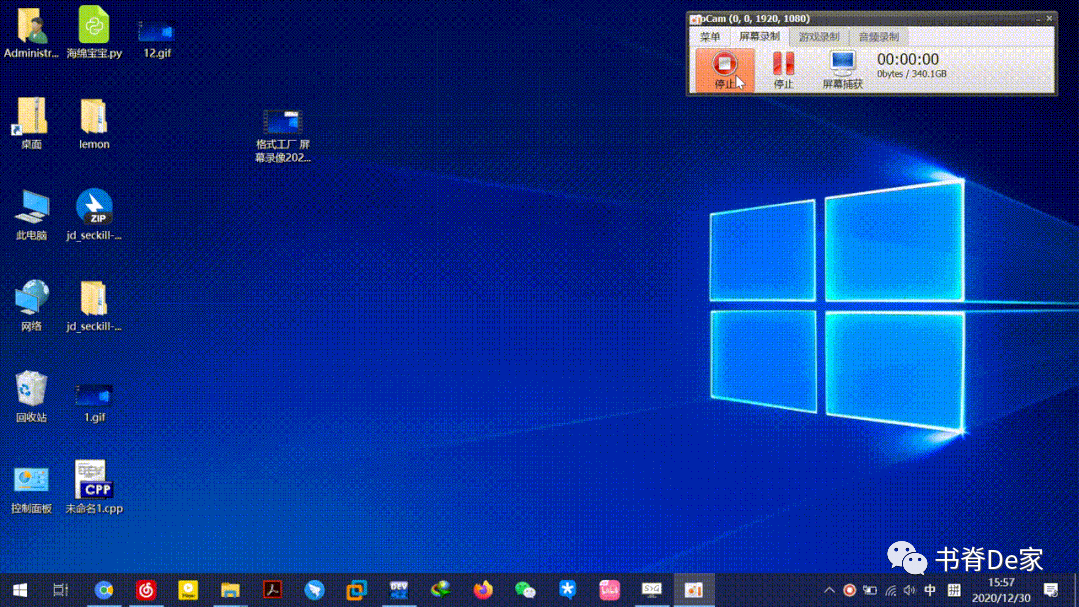Viewport: 1079px width, 607px height.
Task: Close the oCam window
Action: [x=1049, y=19]
